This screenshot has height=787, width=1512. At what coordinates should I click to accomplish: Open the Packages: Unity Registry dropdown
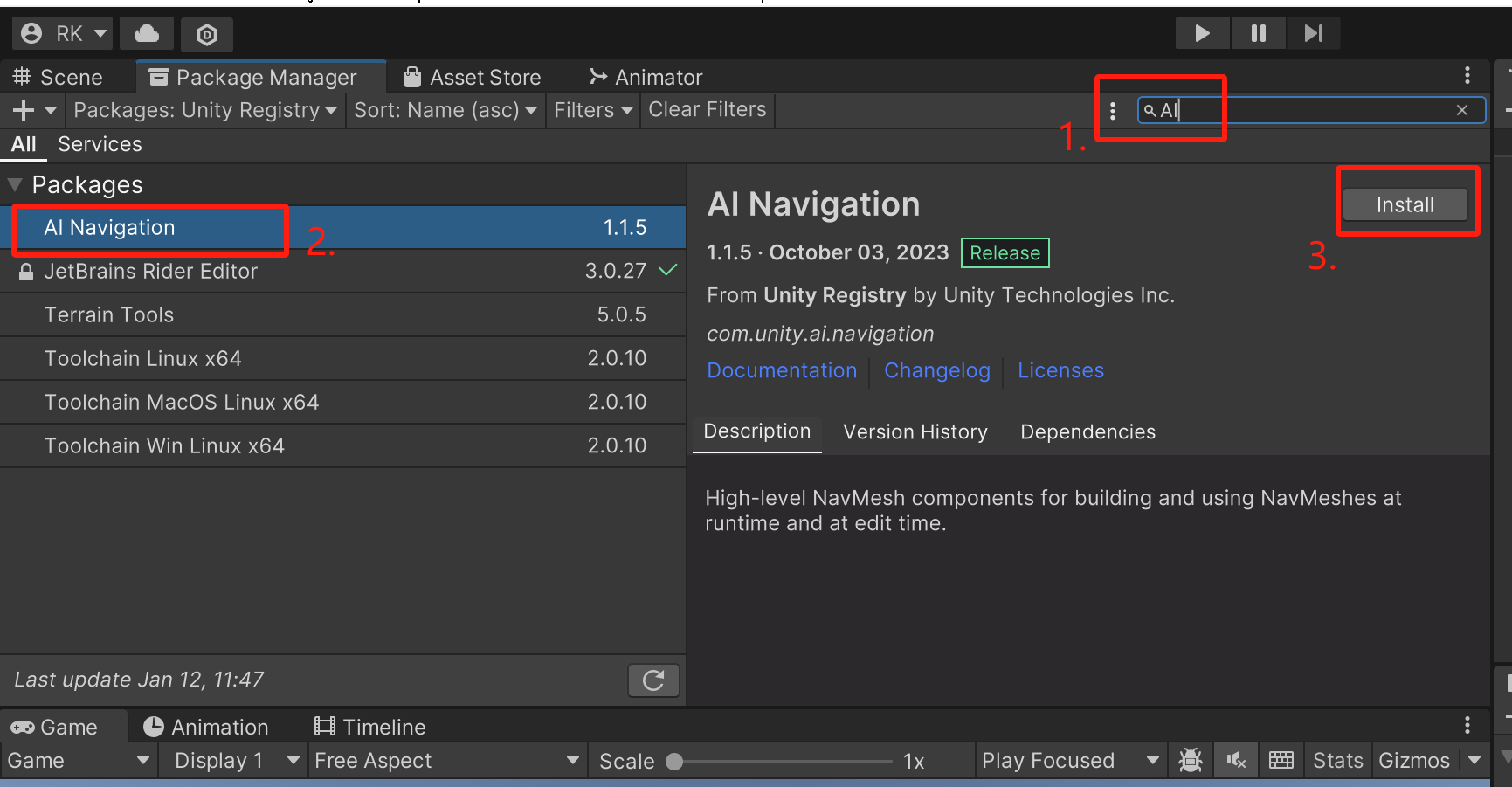point(205,110)
